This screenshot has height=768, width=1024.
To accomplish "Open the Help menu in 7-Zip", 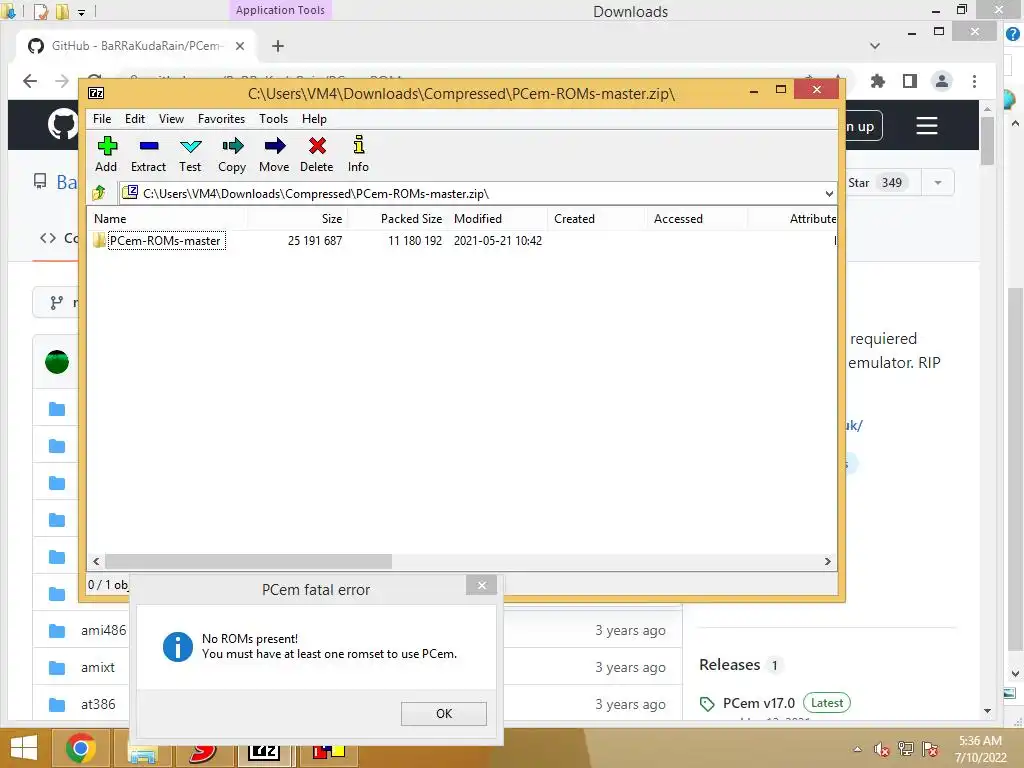I will coord(314,119).
